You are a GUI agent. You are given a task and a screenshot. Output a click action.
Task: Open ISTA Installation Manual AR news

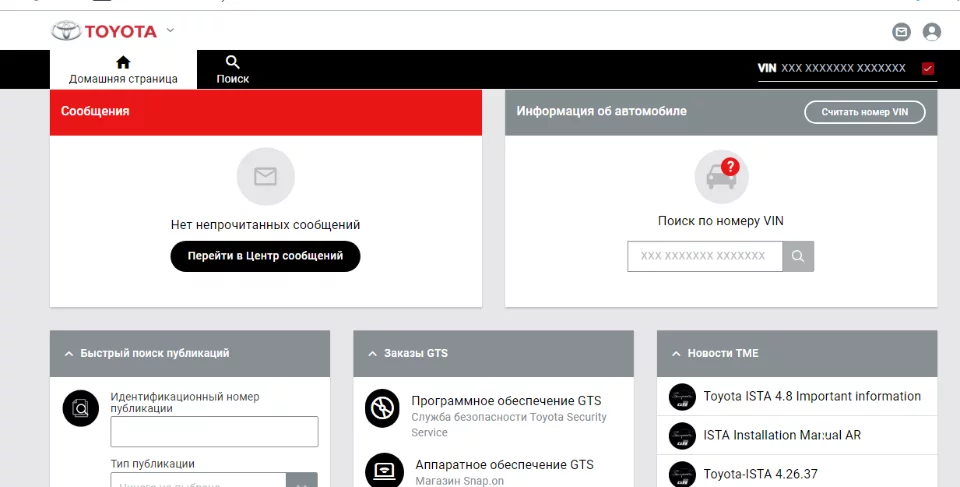click(782, 435)
